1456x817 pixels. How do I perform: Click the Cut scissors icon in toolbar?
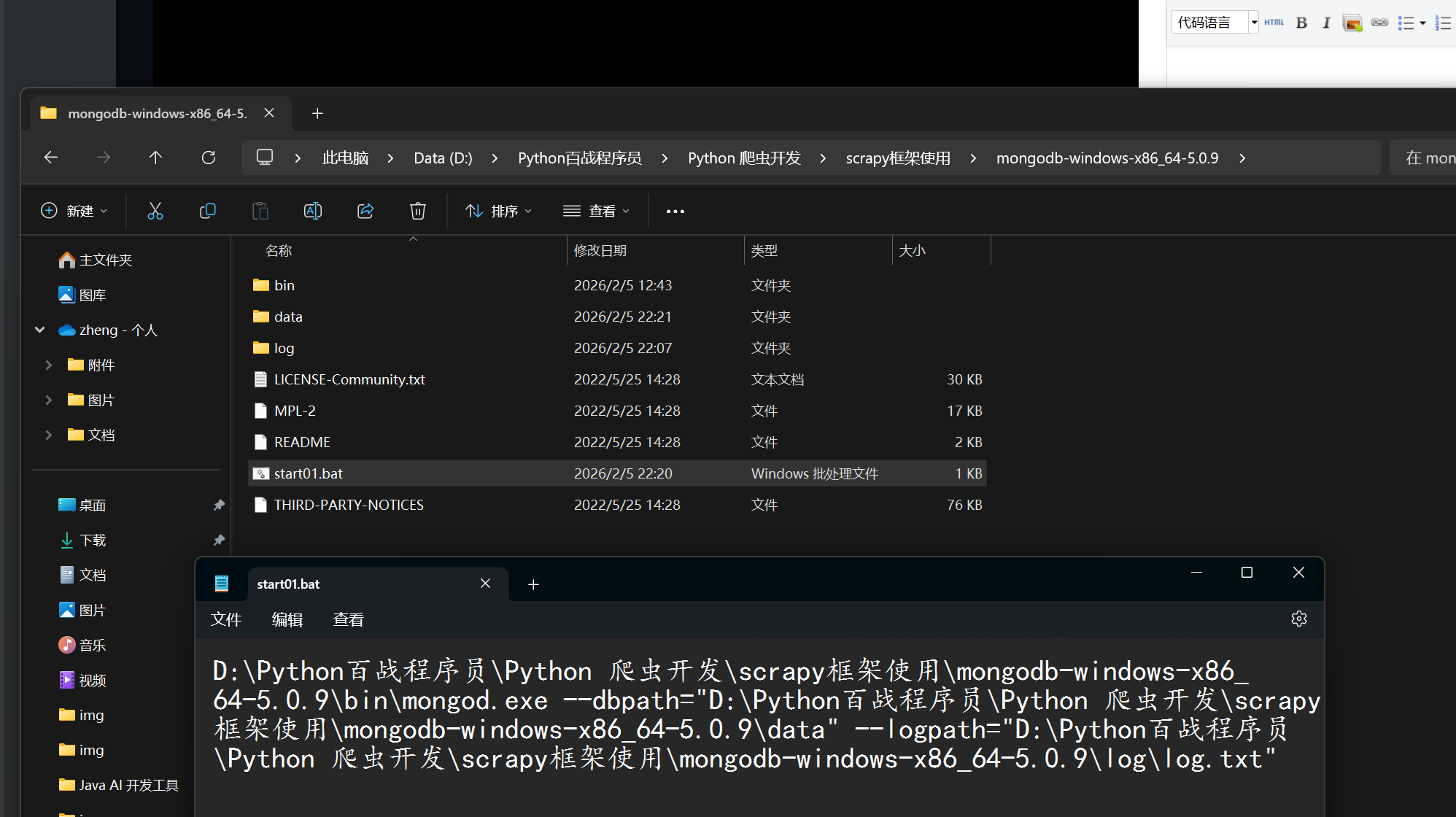pyautogui.click(x=155, y=212)
